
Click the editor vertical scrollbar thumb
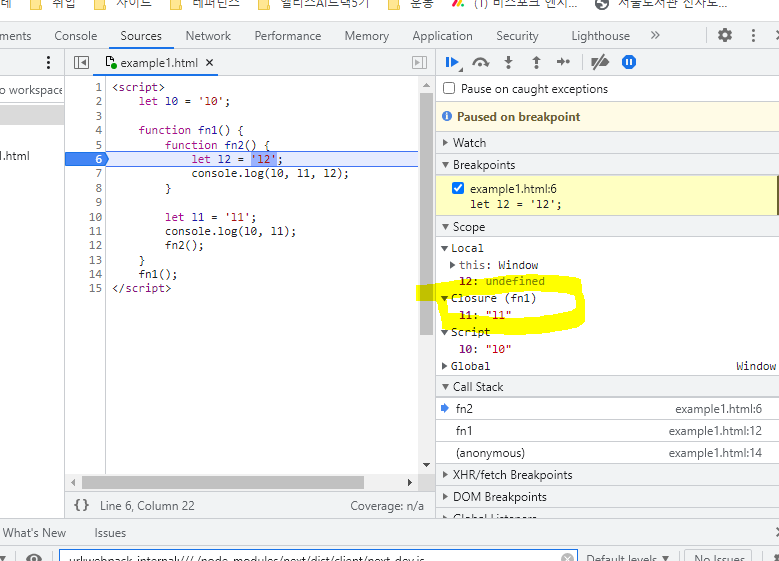coord(426,214)
